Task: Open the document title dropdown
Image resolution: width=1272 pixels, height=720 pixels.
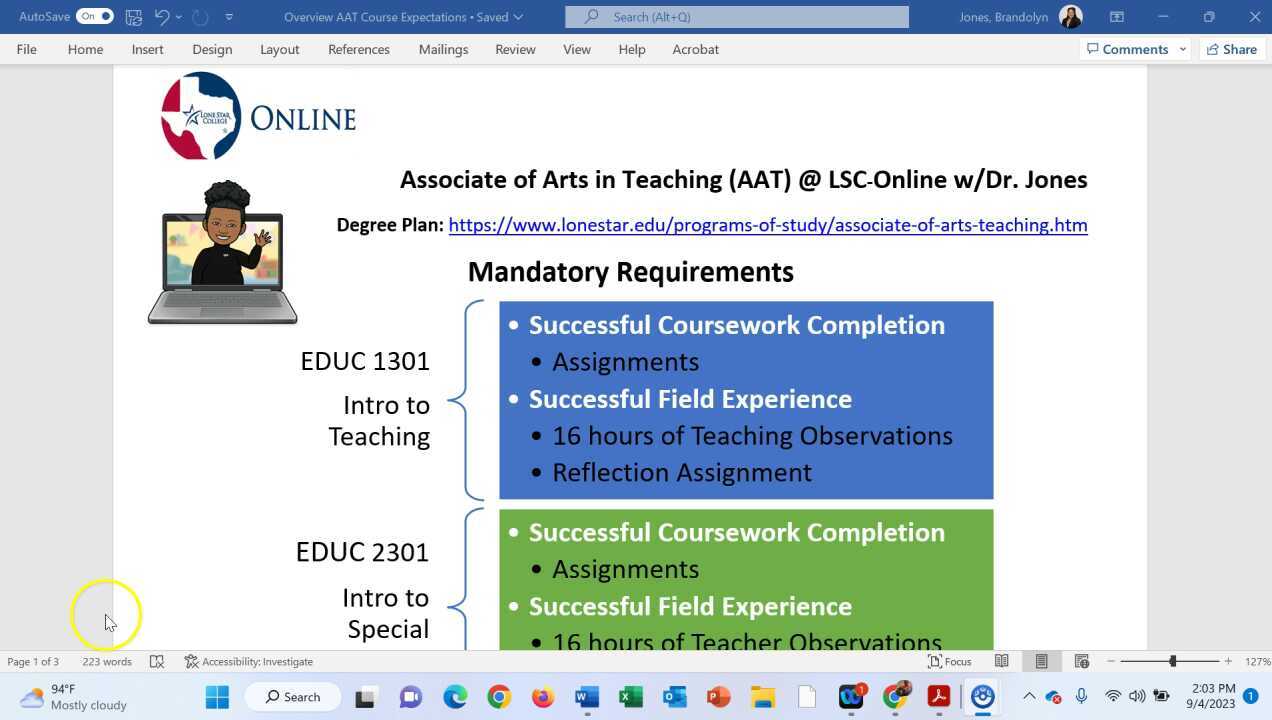Action: coord(517,17)
